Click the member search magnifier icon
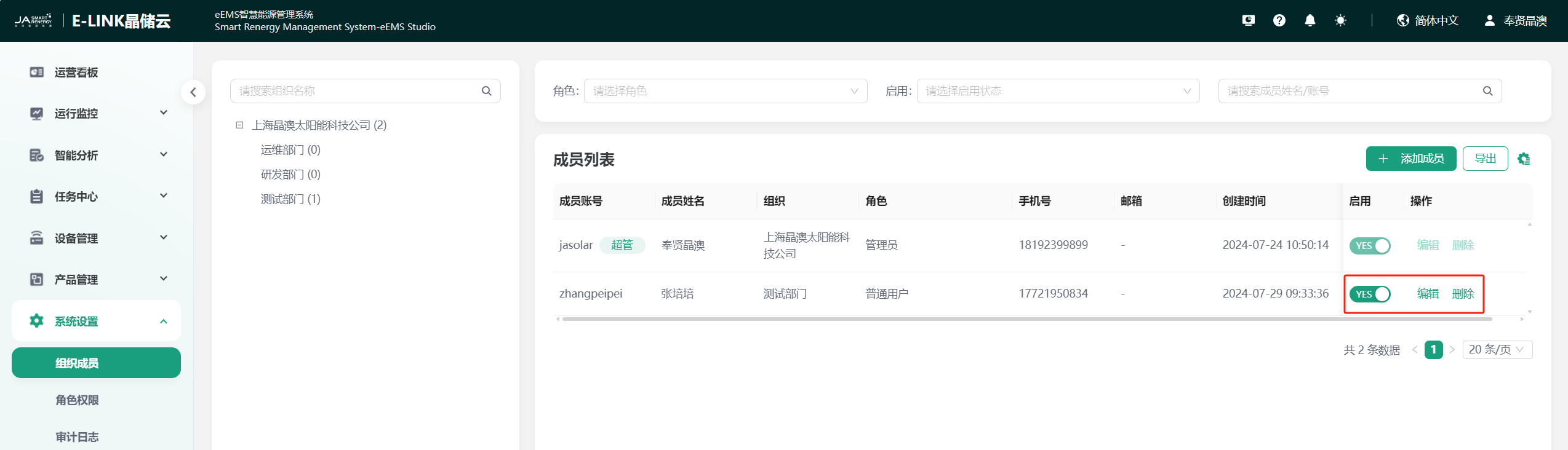The image size is (1568, 450). [x=1487, y=91]
